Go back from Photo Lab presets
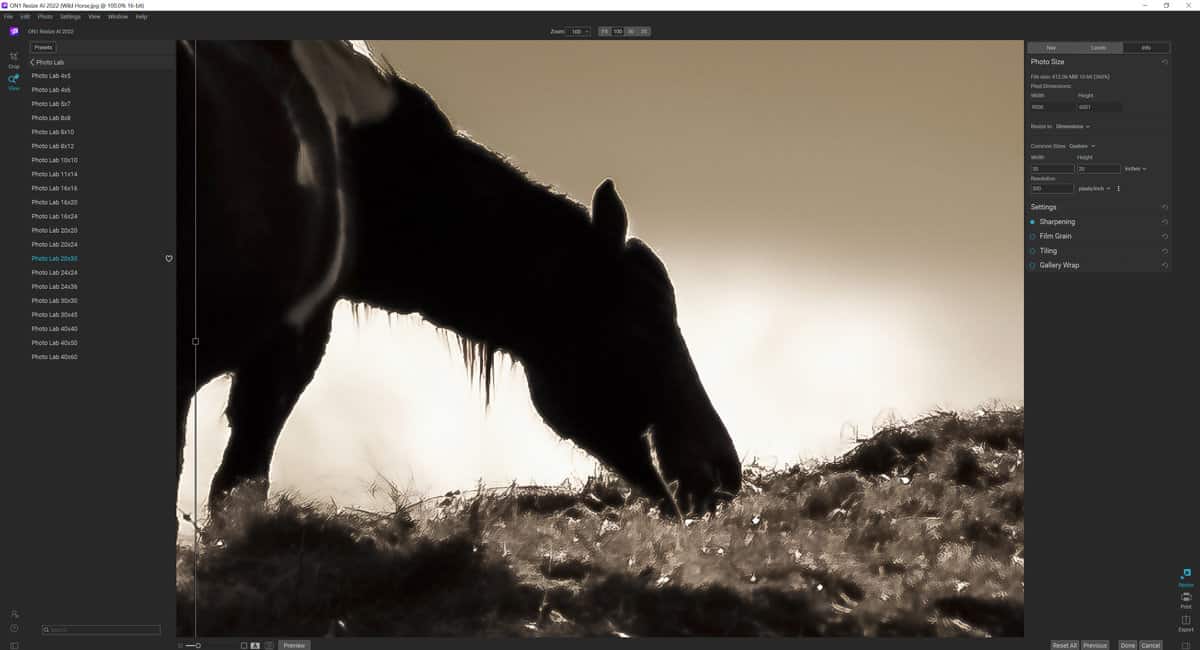The height and width of the screenshot is (650, 1200). (x=32, y=62)
